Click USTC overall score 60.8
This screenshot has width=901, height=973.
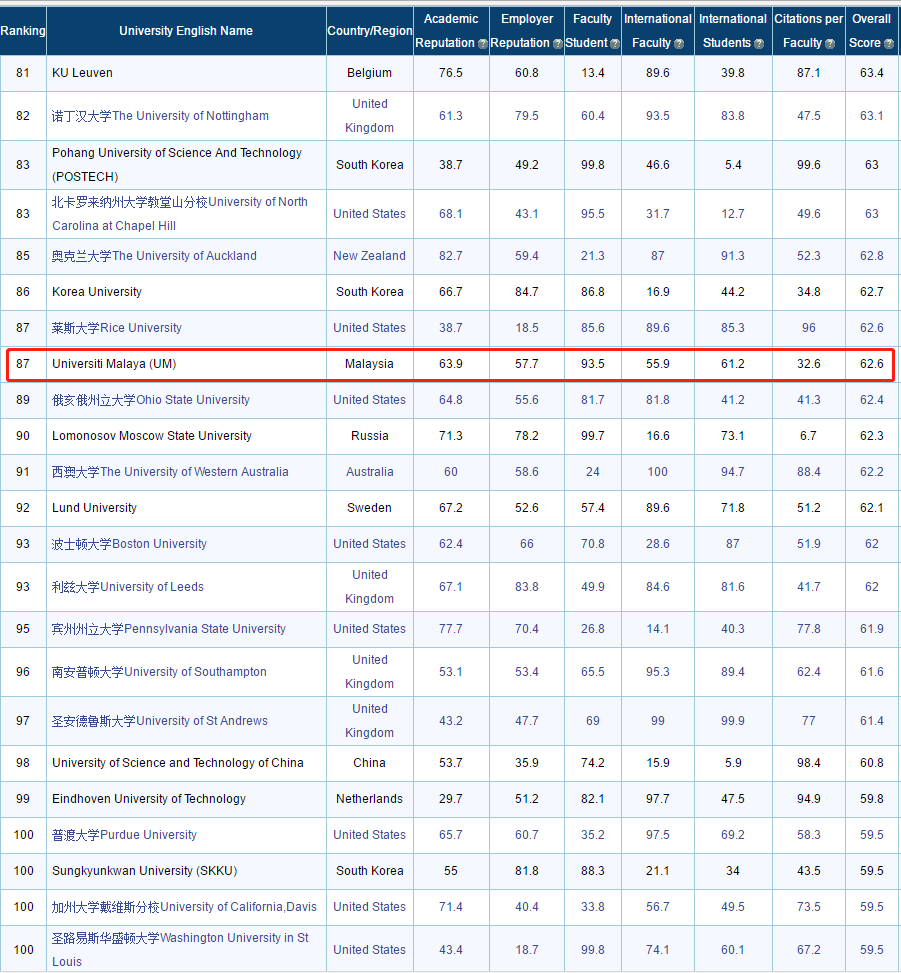872,763
